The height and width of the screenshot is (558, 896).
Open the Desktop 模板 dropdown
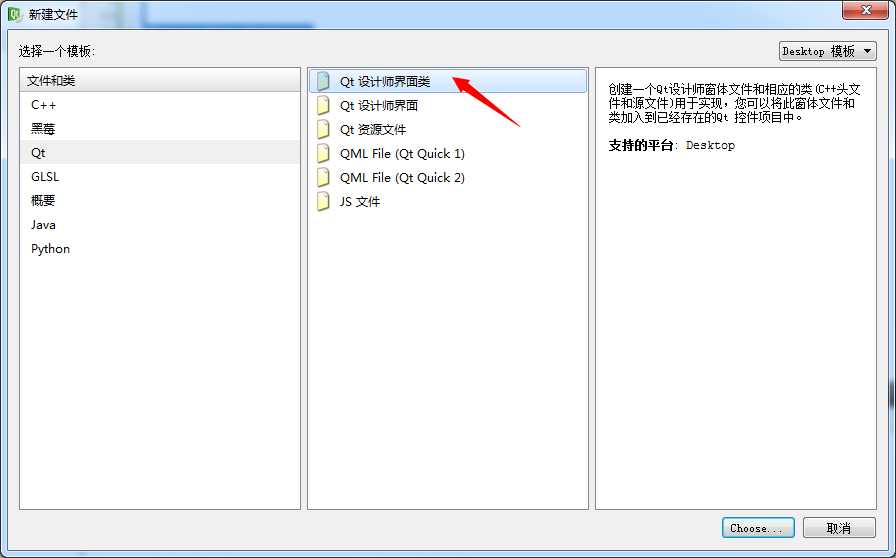coord(827,51)
